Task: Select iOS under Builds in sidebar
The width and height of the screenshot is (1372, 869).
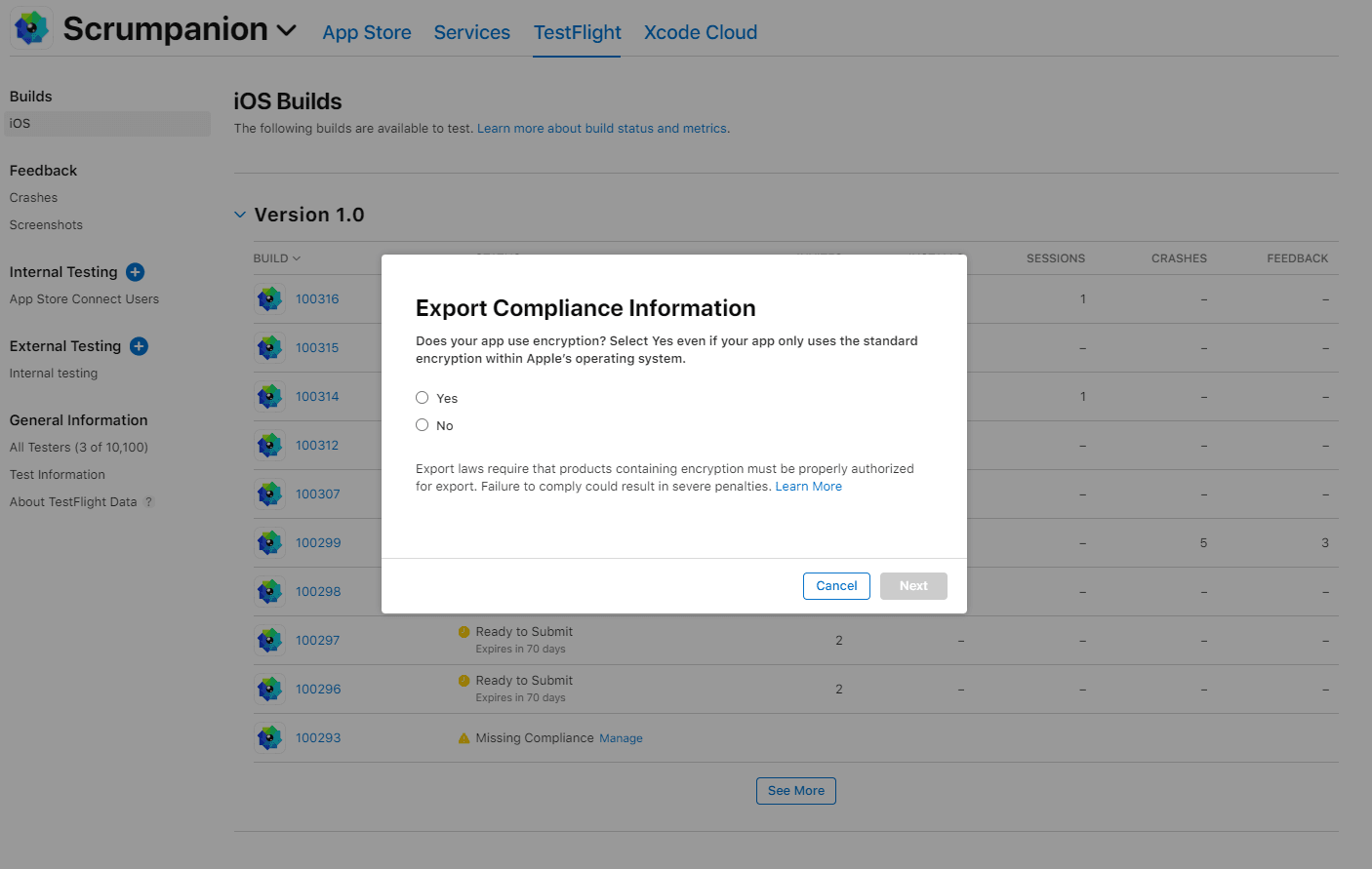Action: coord(107,124)
